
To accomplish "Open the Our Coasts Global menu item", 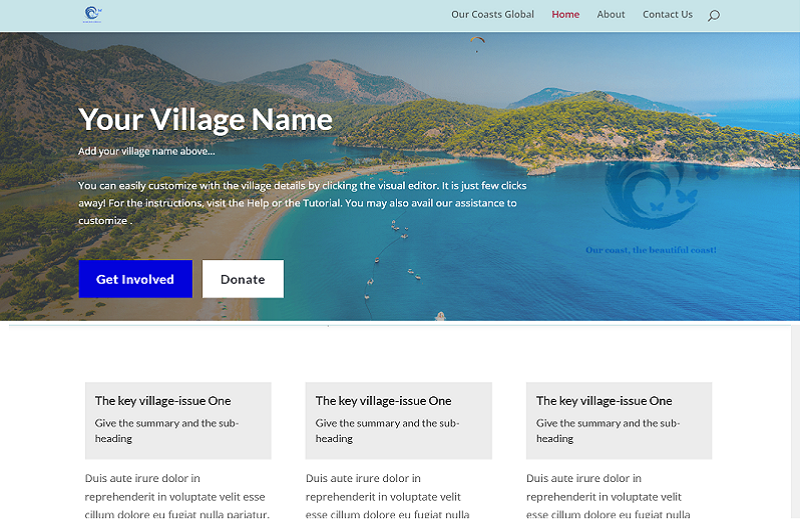I will pos(492,15).
